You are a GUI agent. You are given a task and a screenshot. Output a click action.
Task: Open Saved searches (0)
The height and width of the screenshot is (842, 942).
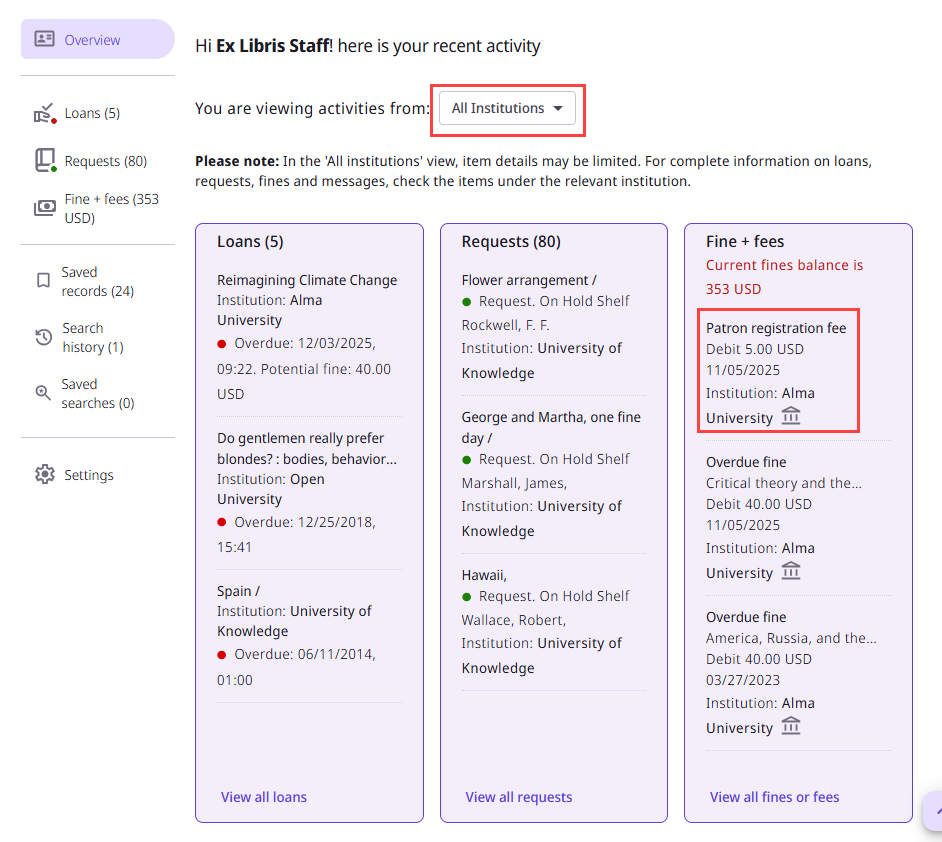(x=97, y=393)
